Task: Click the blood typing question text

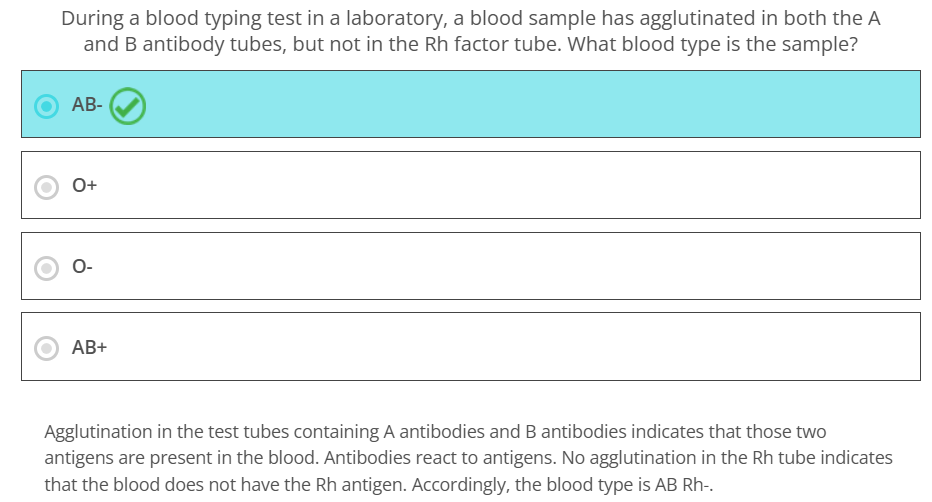Action: tap(471, 31)
